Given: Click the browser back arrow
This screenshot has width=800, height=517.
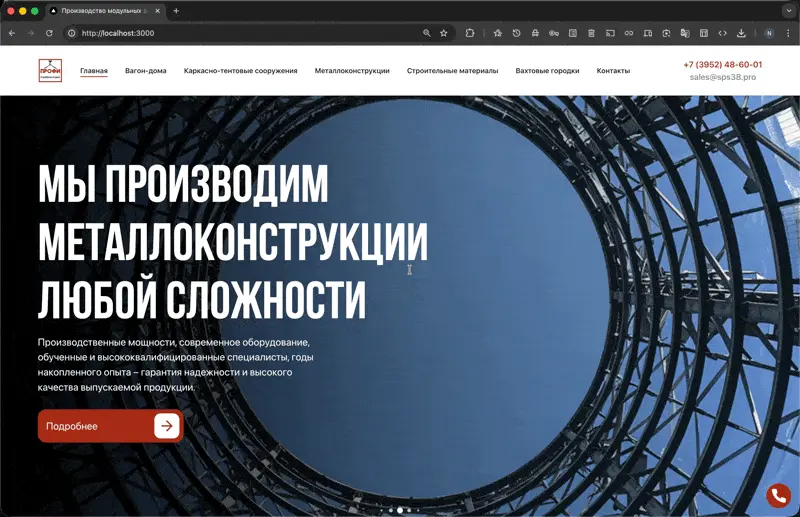Looking at the screenshot, I should click(x=12, y=33).
